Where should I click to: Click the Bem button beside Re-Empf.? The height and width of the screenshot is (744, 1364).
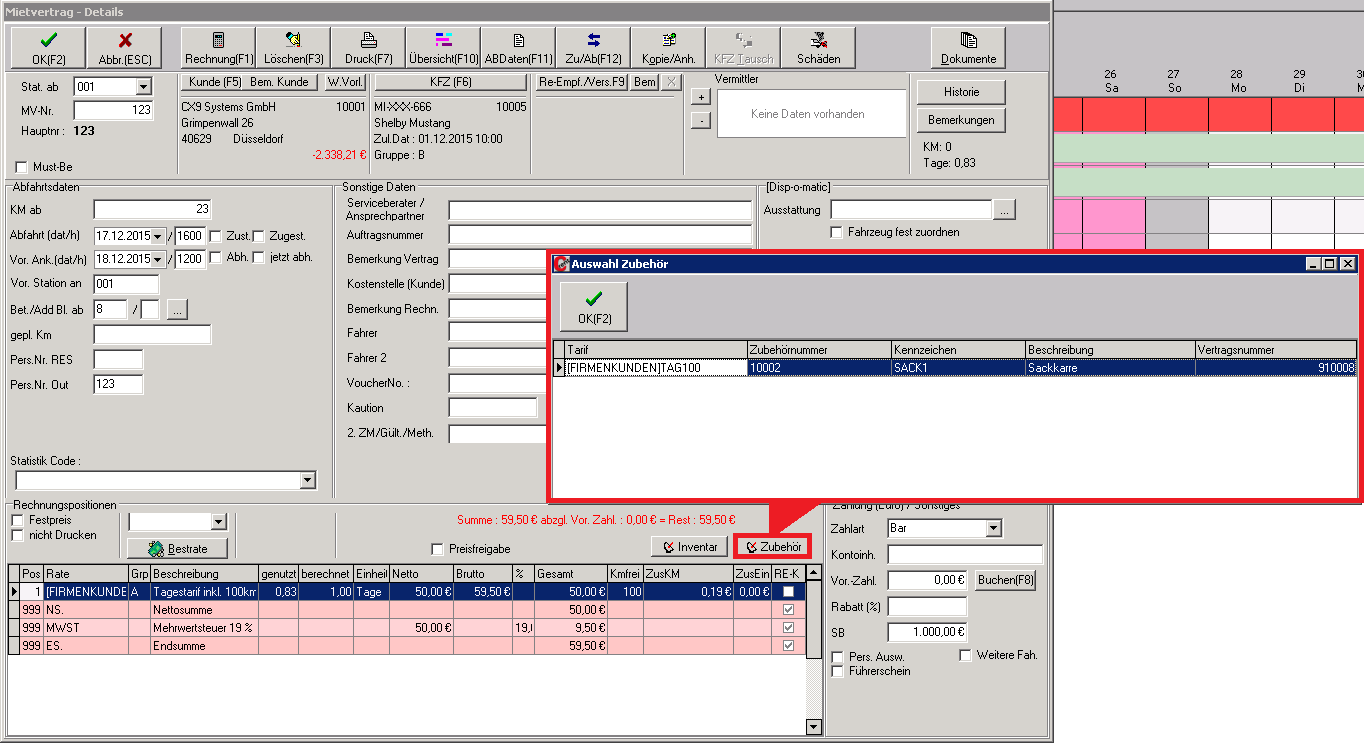(x=645, y=82)
